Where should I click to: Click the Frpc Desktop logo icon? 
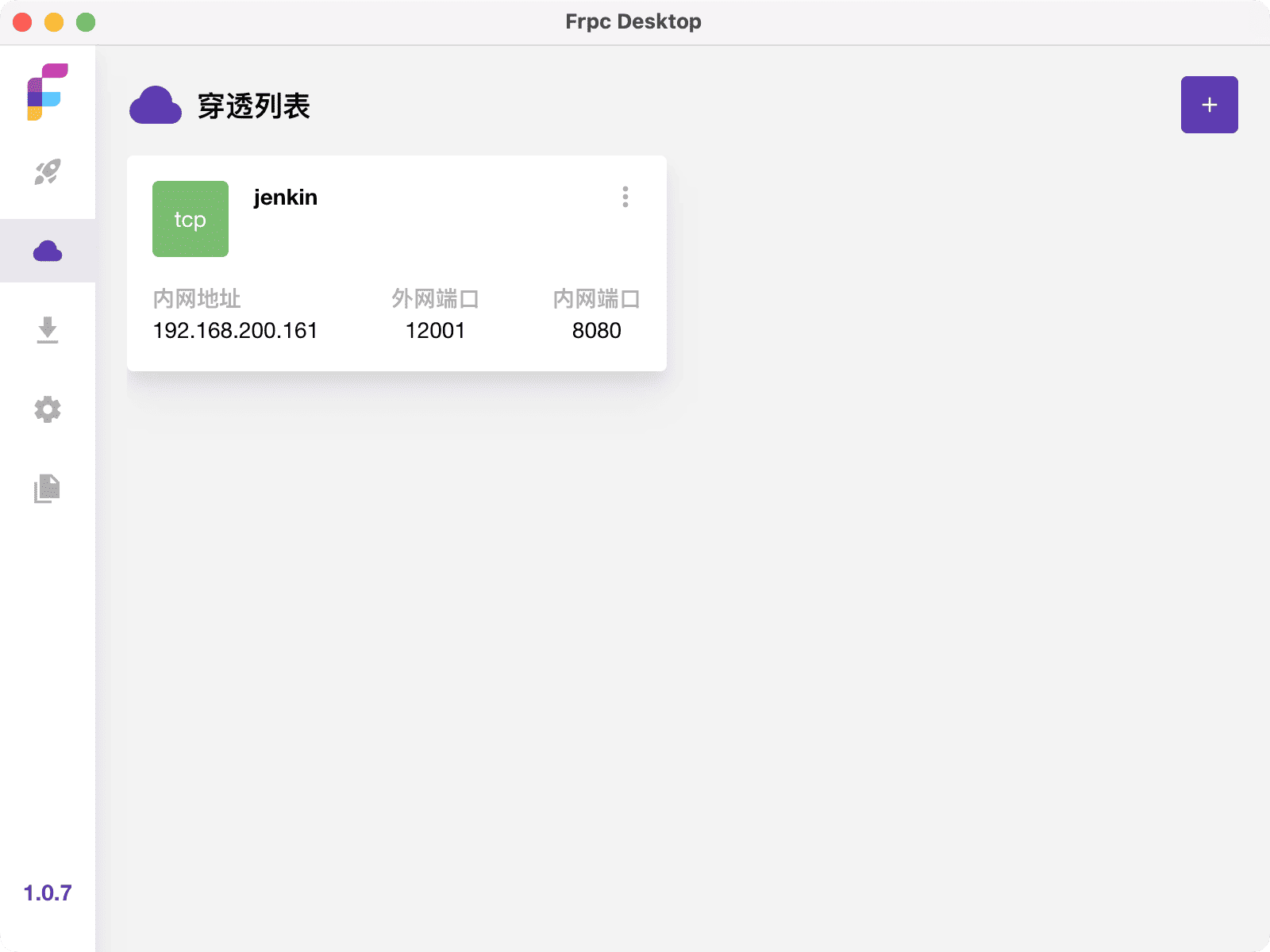45,90
